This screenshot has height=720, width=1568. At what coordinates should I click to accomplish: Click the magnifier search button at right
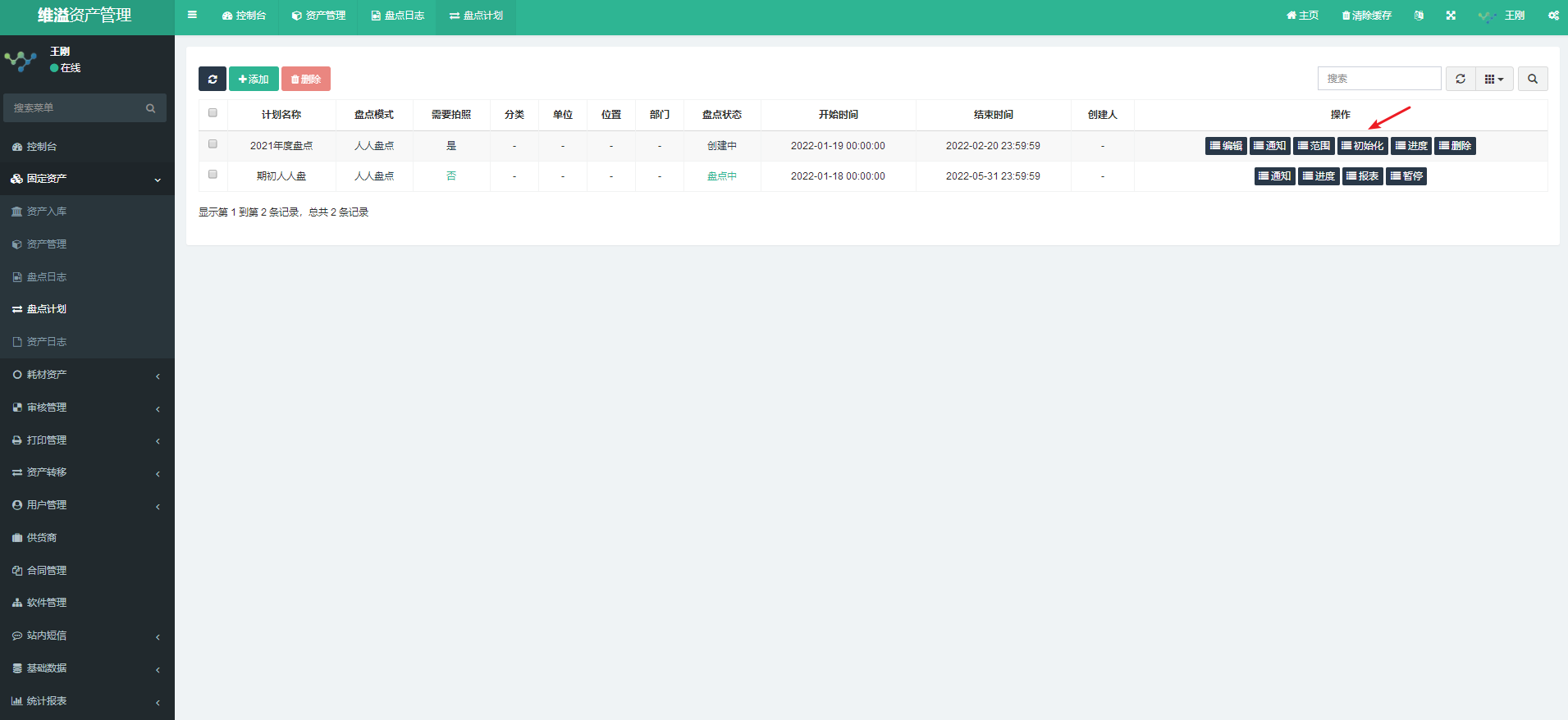coord(1532,79)
